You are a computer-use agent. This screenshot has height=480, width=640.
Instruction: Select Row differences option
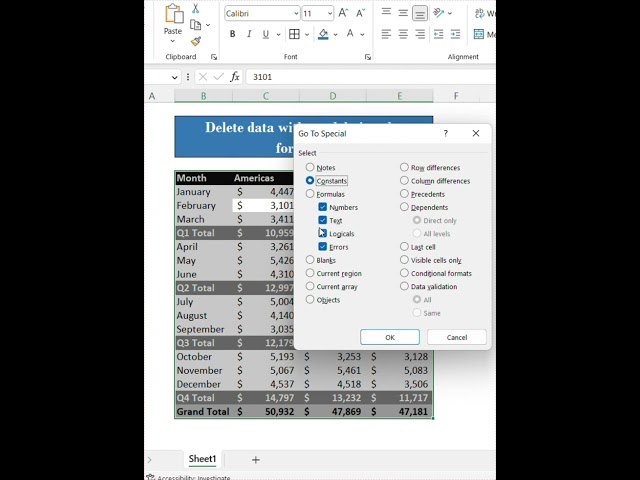pyautogui.click(x=404, y=167)
